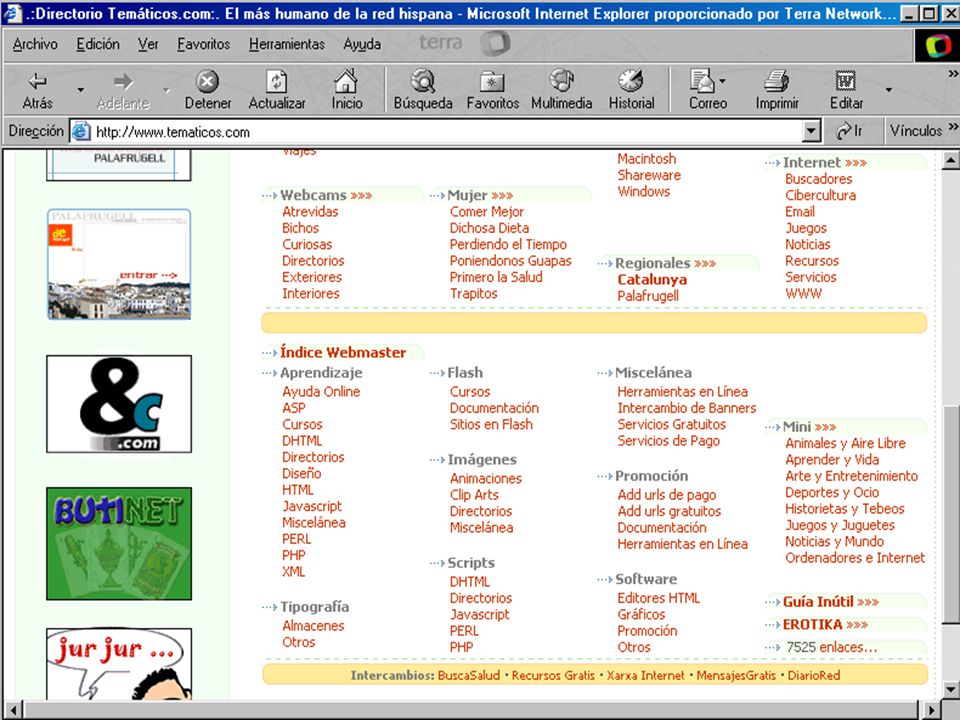Refresh page using the Actualizar icon
Screen dimensions: 960x720
coord(277,81)
